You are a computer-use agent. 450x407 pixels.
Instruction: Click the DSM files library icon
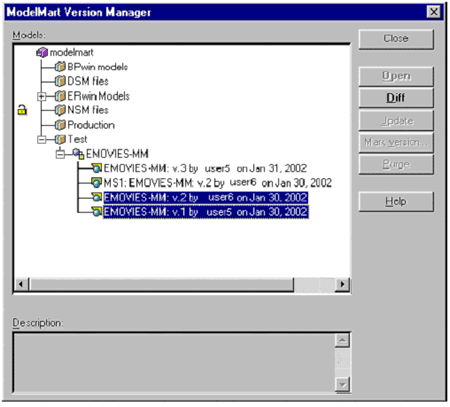click(x=60, y=81)
